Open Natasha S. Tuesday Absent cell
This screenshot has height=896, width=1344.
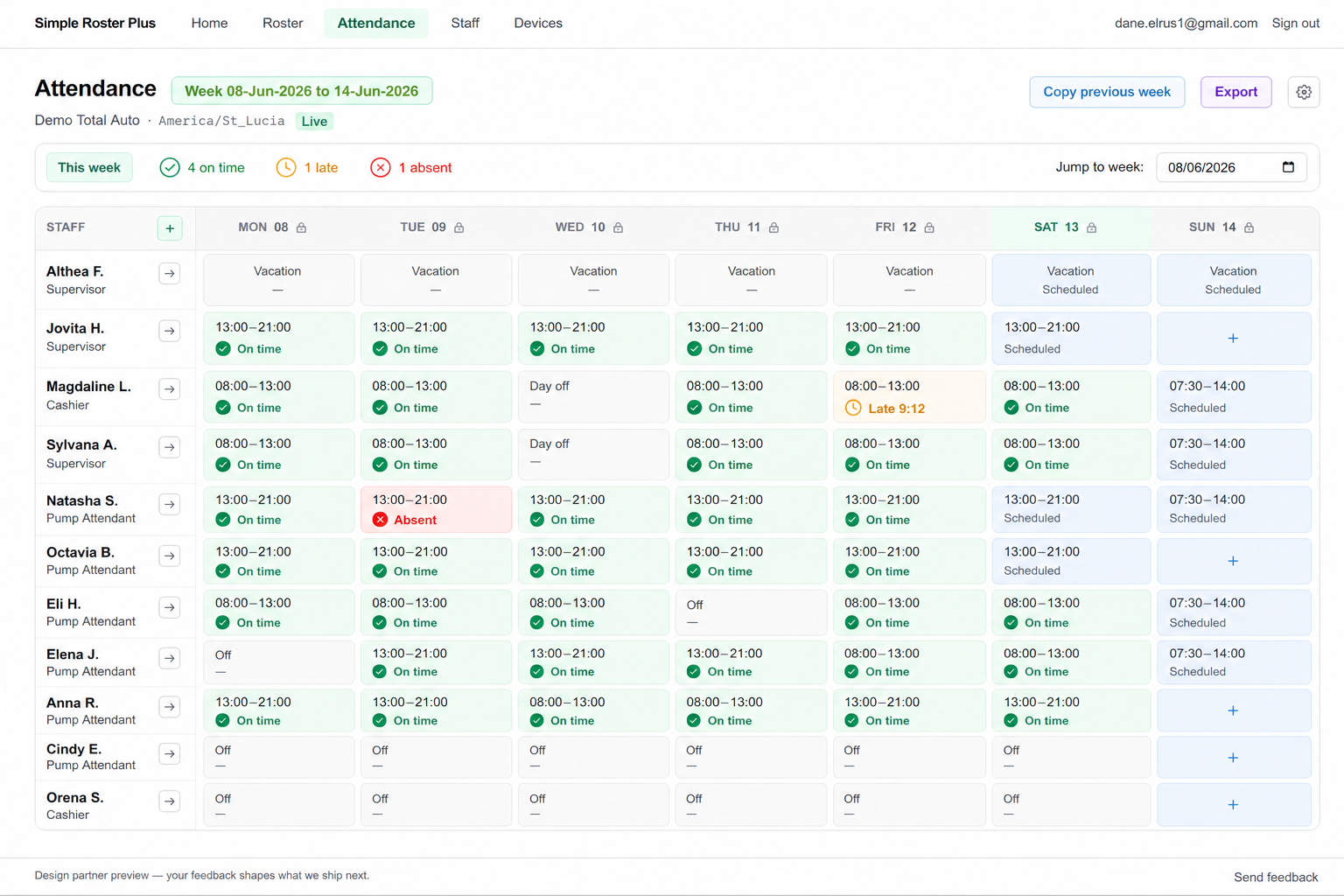(436, 509)
